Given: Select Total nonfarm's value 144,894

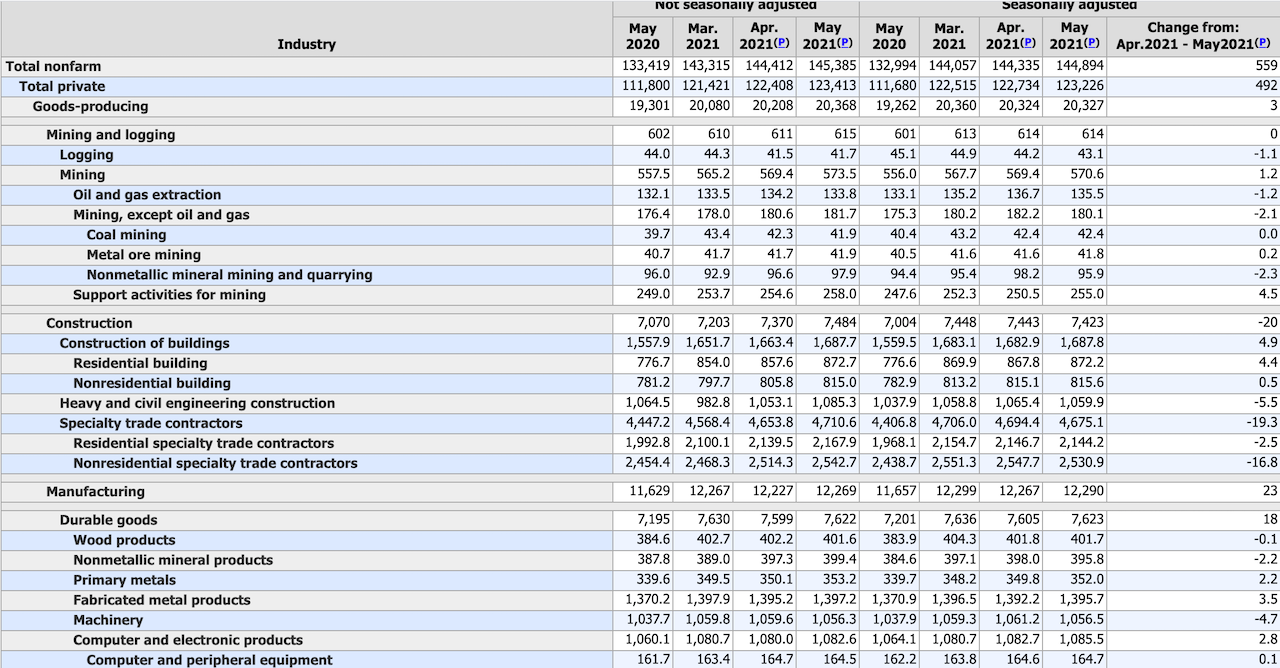Looking at the screenshot, I should [x=1079, y=66].
